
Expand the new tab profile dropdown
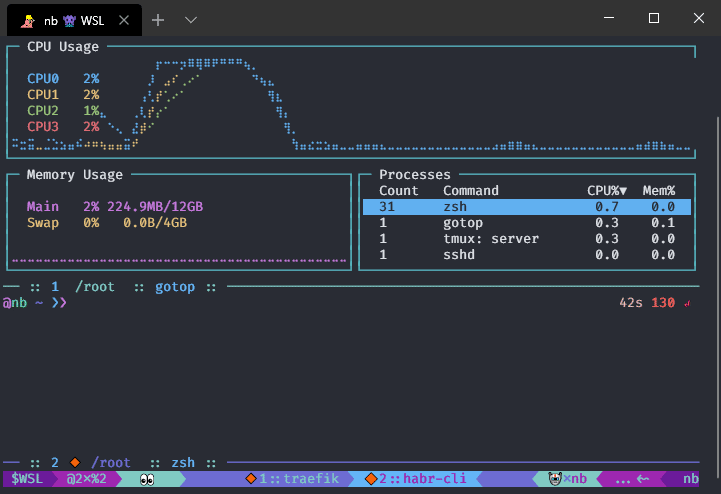(x=191, y=19)
